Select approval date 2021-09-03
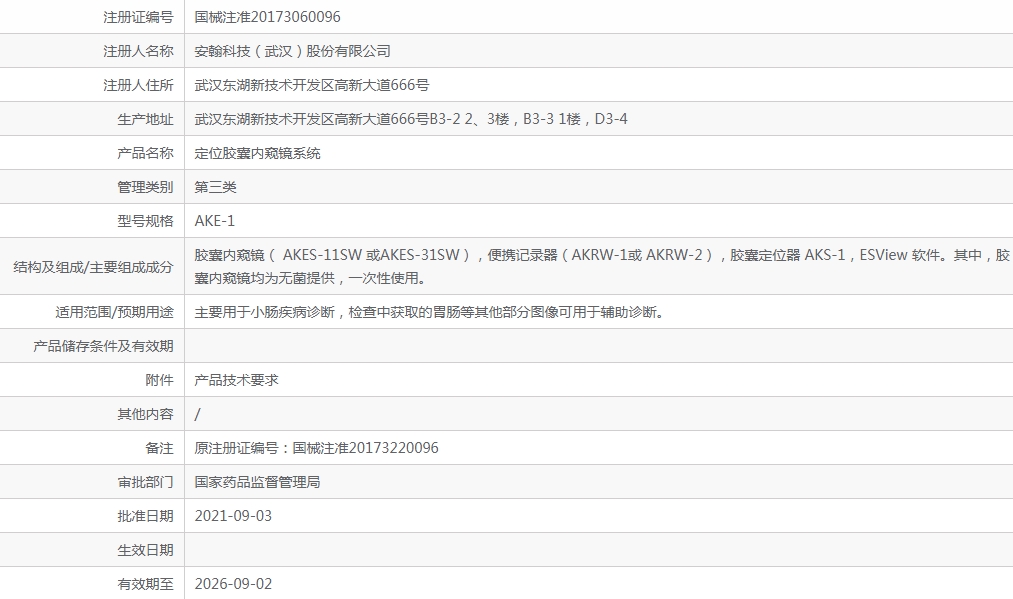The width and height of the screenshot is (1013, 599). 233,516
